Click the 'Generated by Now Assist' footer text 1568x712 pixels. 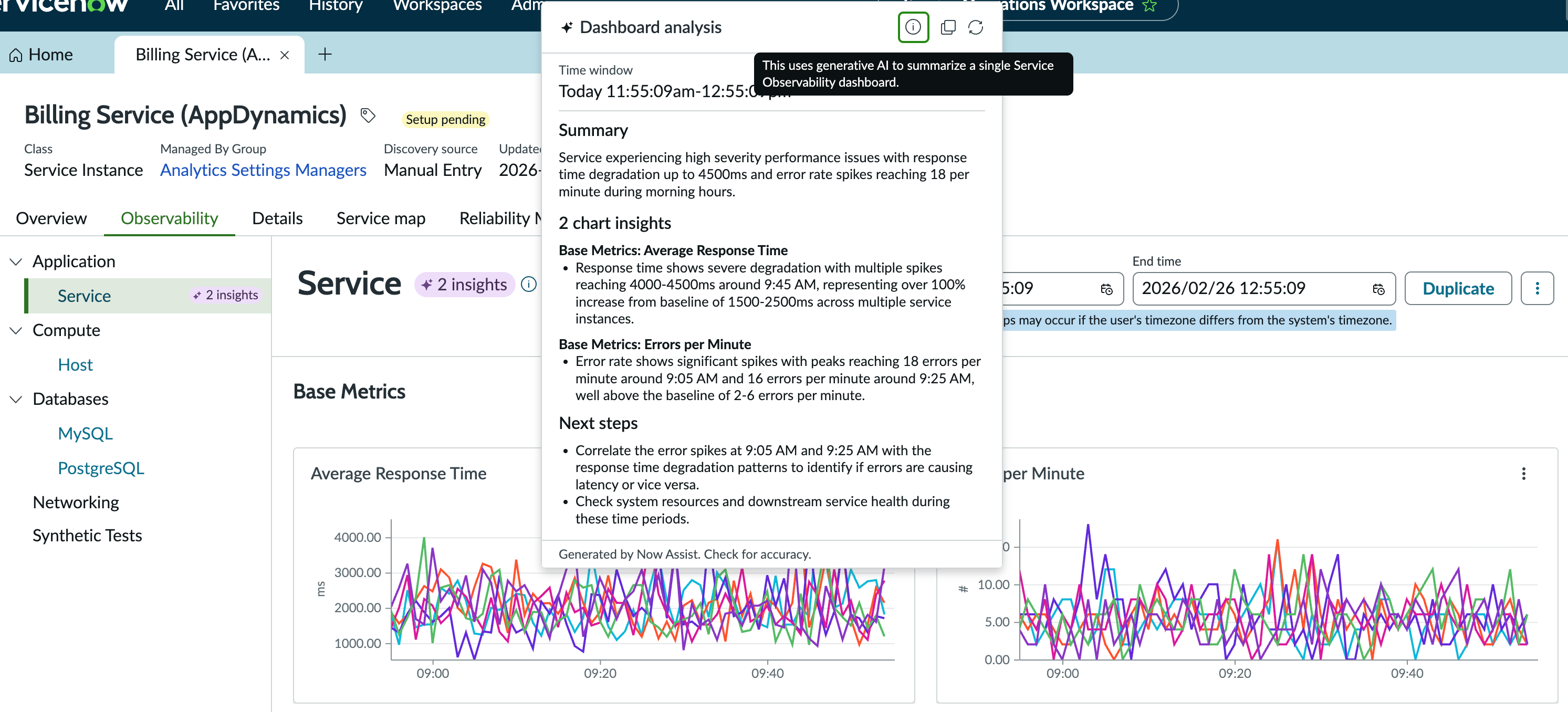point(684,554)
